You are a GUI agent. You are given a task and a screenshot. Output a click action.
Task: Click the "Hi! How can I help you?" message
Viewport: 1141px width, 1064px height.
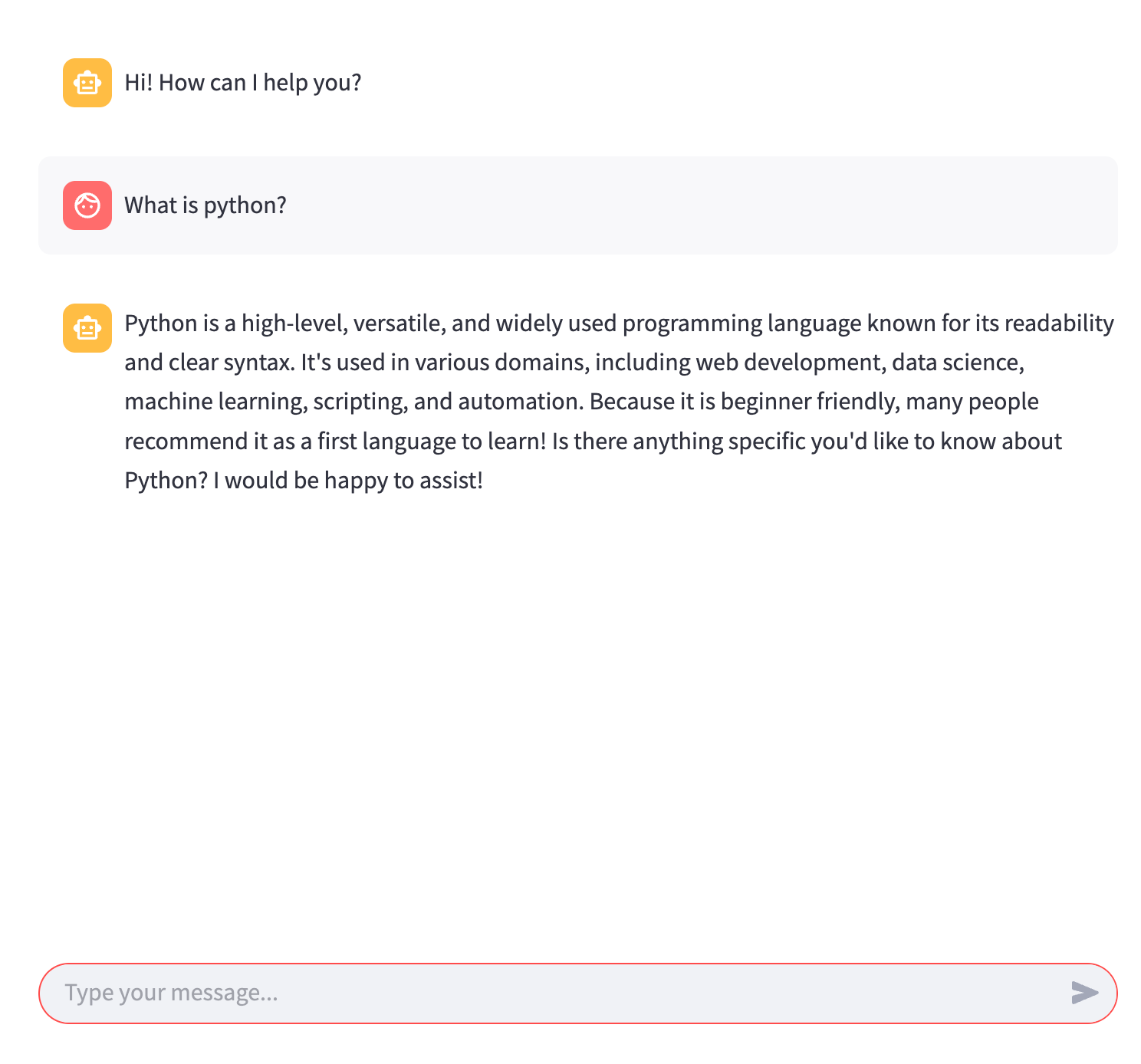[x=242, y=83]
